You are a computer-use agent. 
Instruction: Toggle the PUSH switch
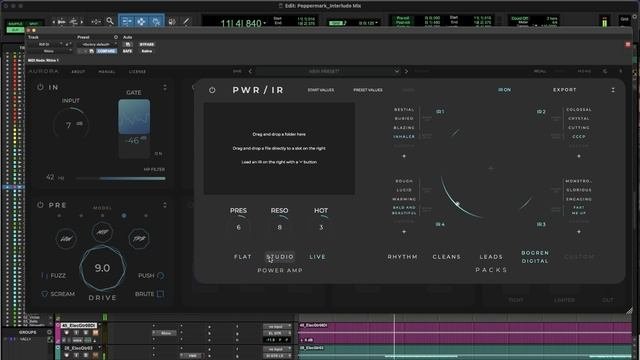[151, 276]
